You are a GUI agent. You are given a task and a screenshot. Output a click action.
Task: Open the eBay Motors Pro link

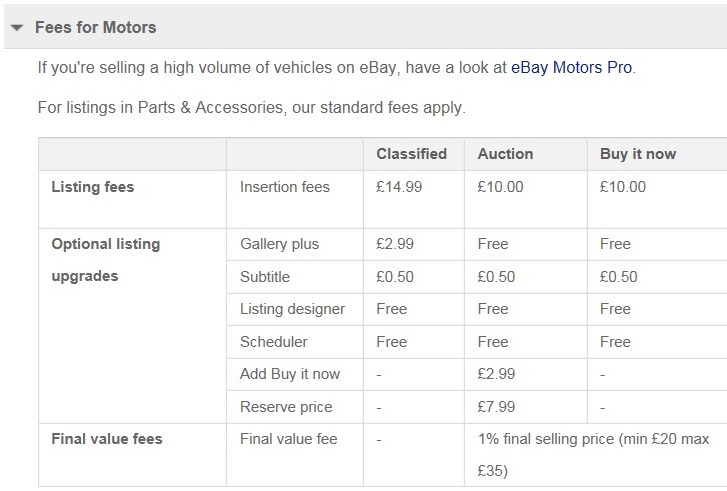click(x=572, y=68)
